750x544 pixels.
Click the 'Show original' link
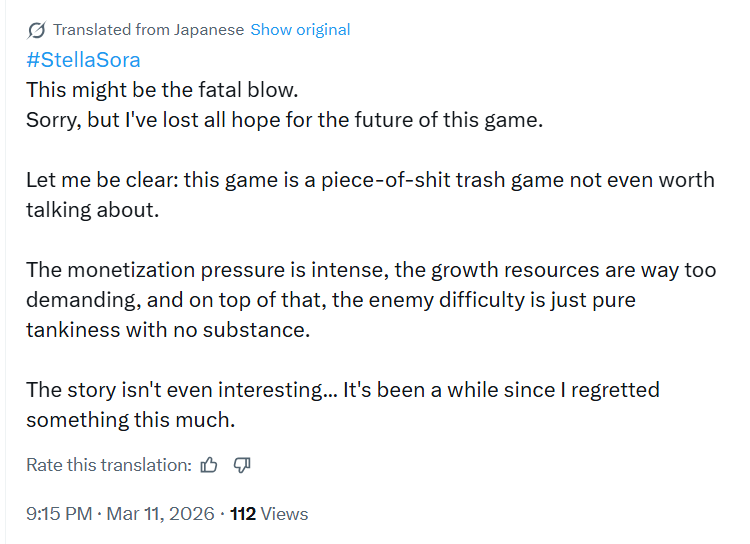(300, 30)
